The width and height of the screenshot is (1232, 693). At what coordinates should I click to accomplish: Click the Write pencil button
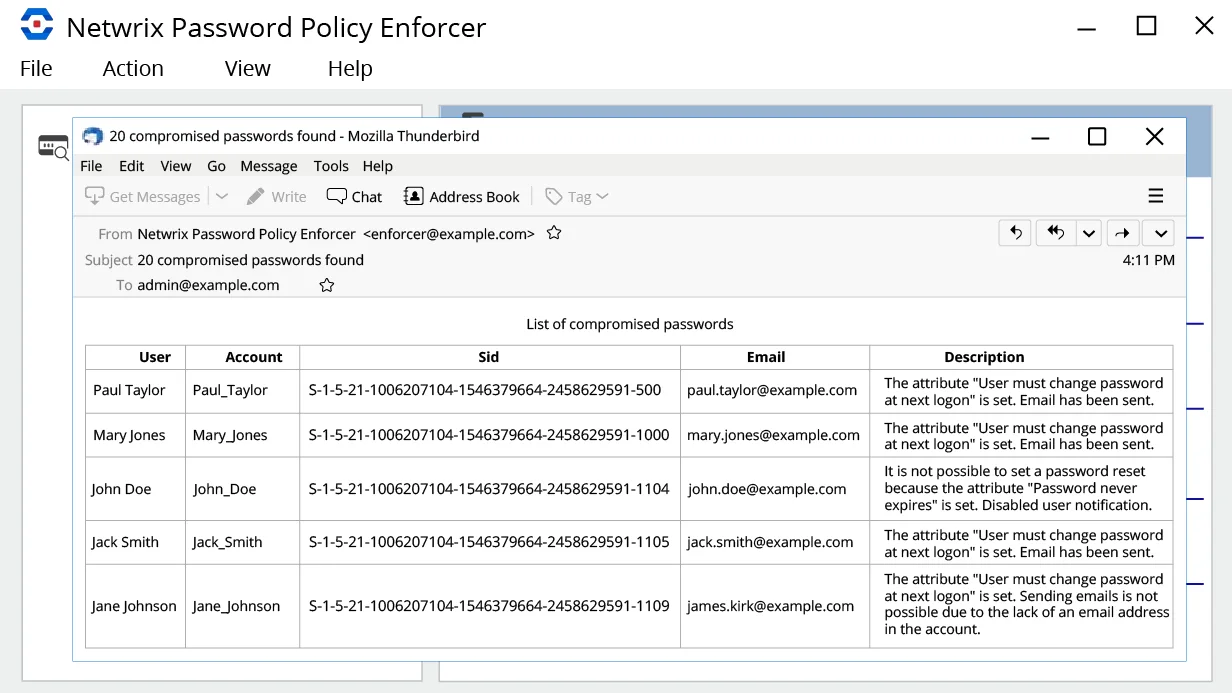click(x=277, y=197)
